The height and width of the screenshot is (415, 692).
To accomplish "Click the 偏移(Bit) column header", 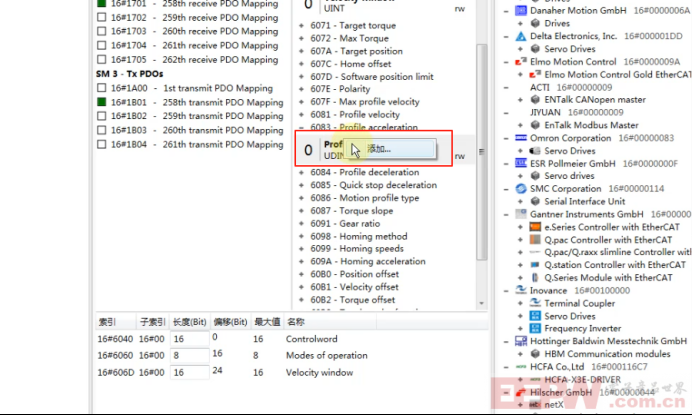I will (x=230, y=322).
